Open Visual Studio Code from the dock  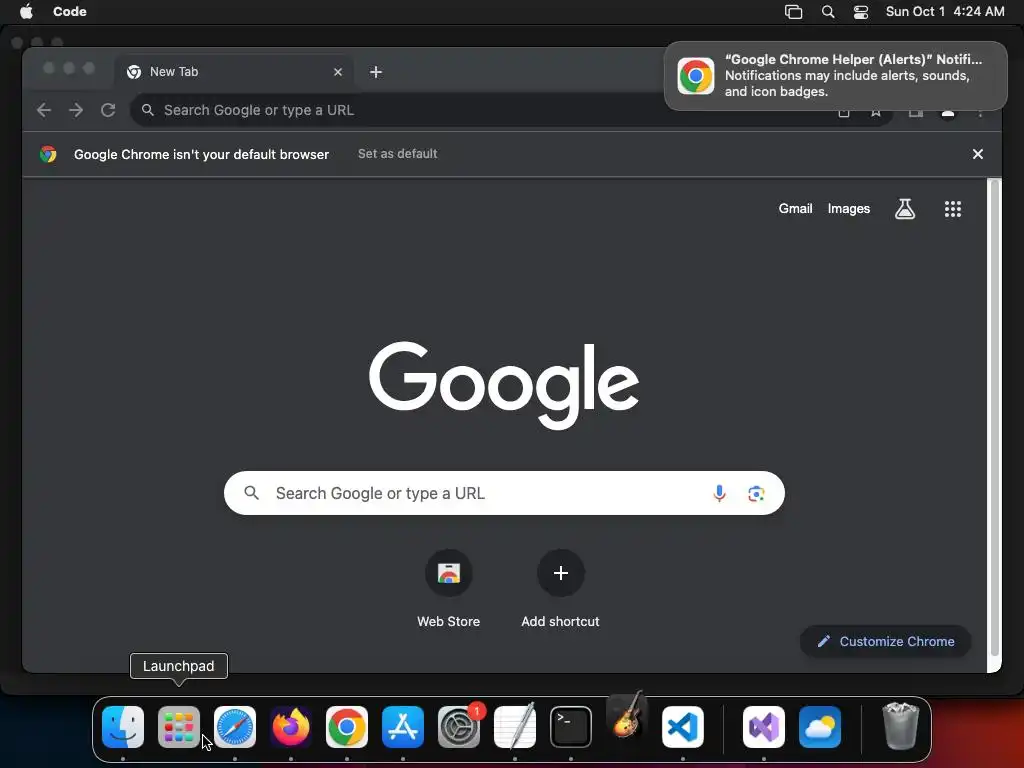tap(683, 727)
